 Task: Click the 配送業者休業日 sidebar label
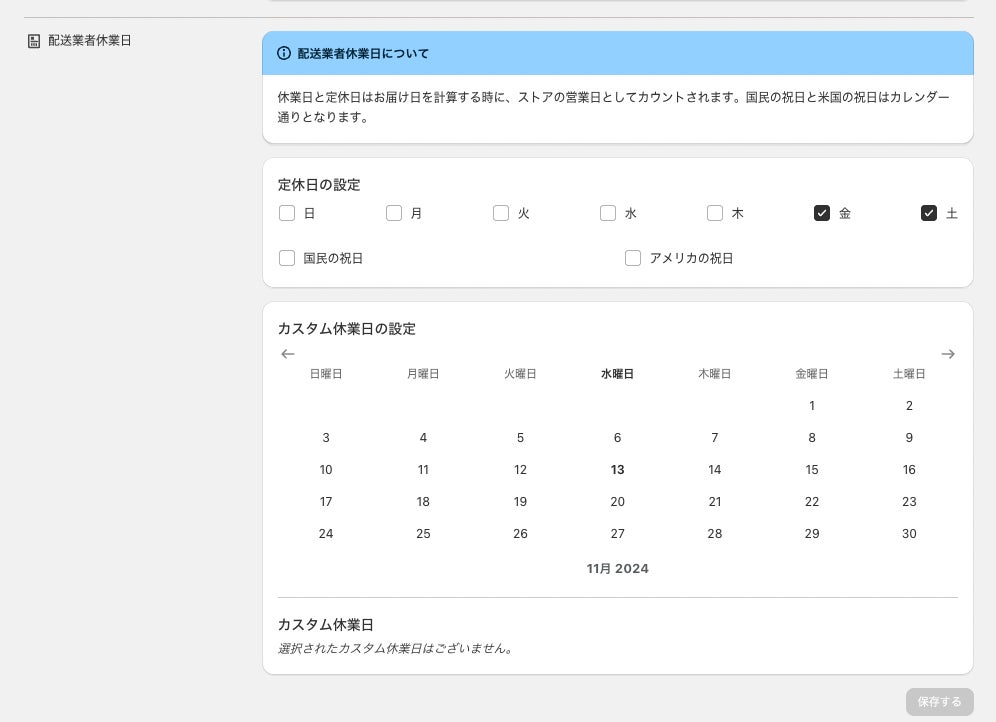pos(90,41)
